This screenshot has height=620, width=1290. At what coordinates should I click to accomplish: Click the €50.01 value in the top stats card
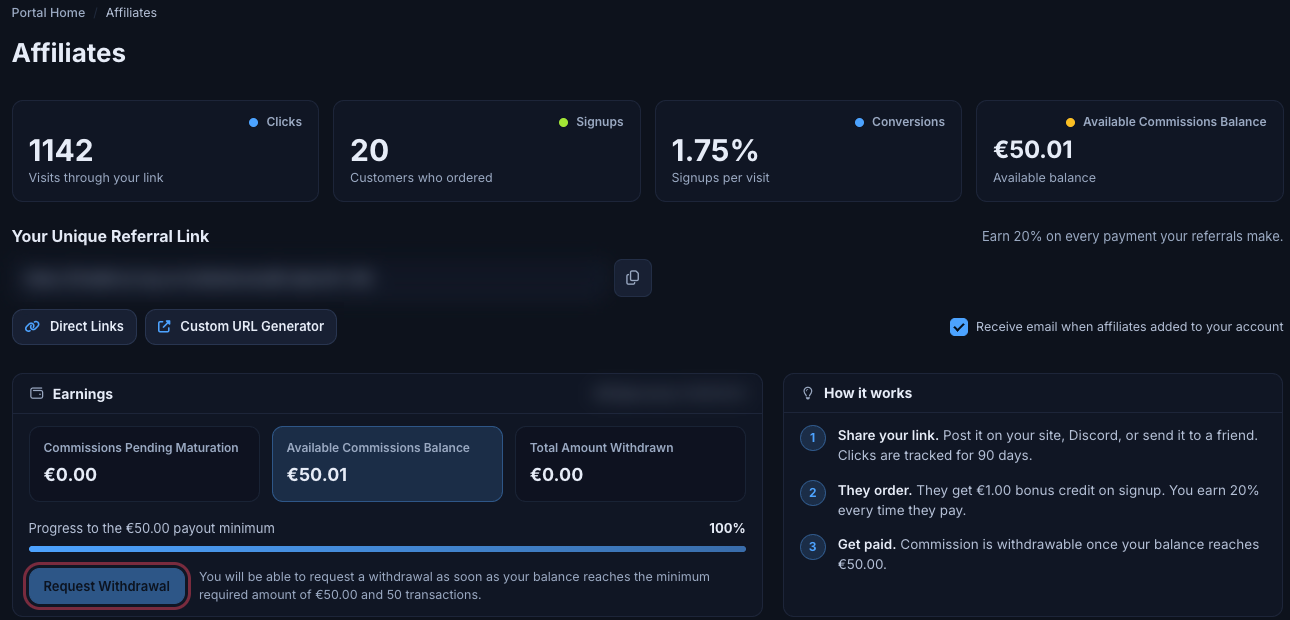[x=1033, y=151]
